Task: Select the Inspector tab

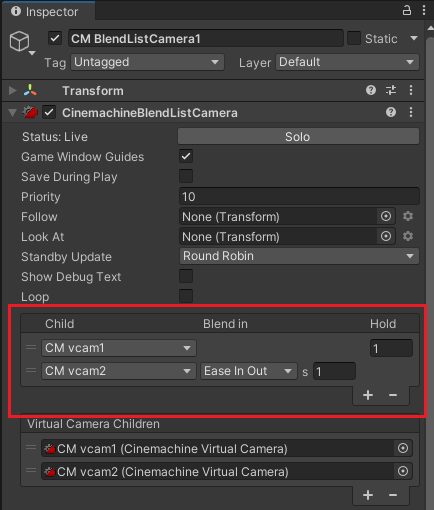Action: point(49,12)
